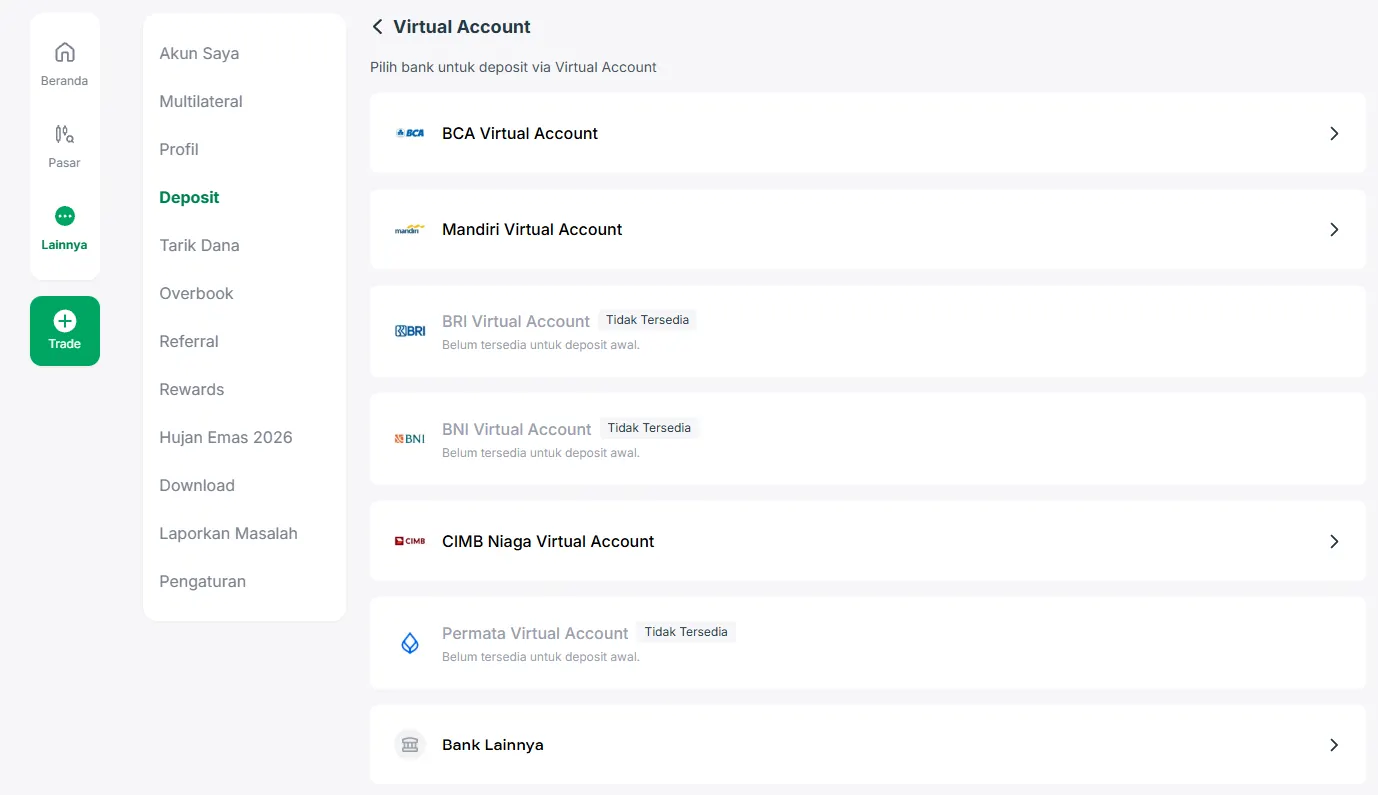Open Overbook menu item
The image size is (1378, 795).
point(196,293)
